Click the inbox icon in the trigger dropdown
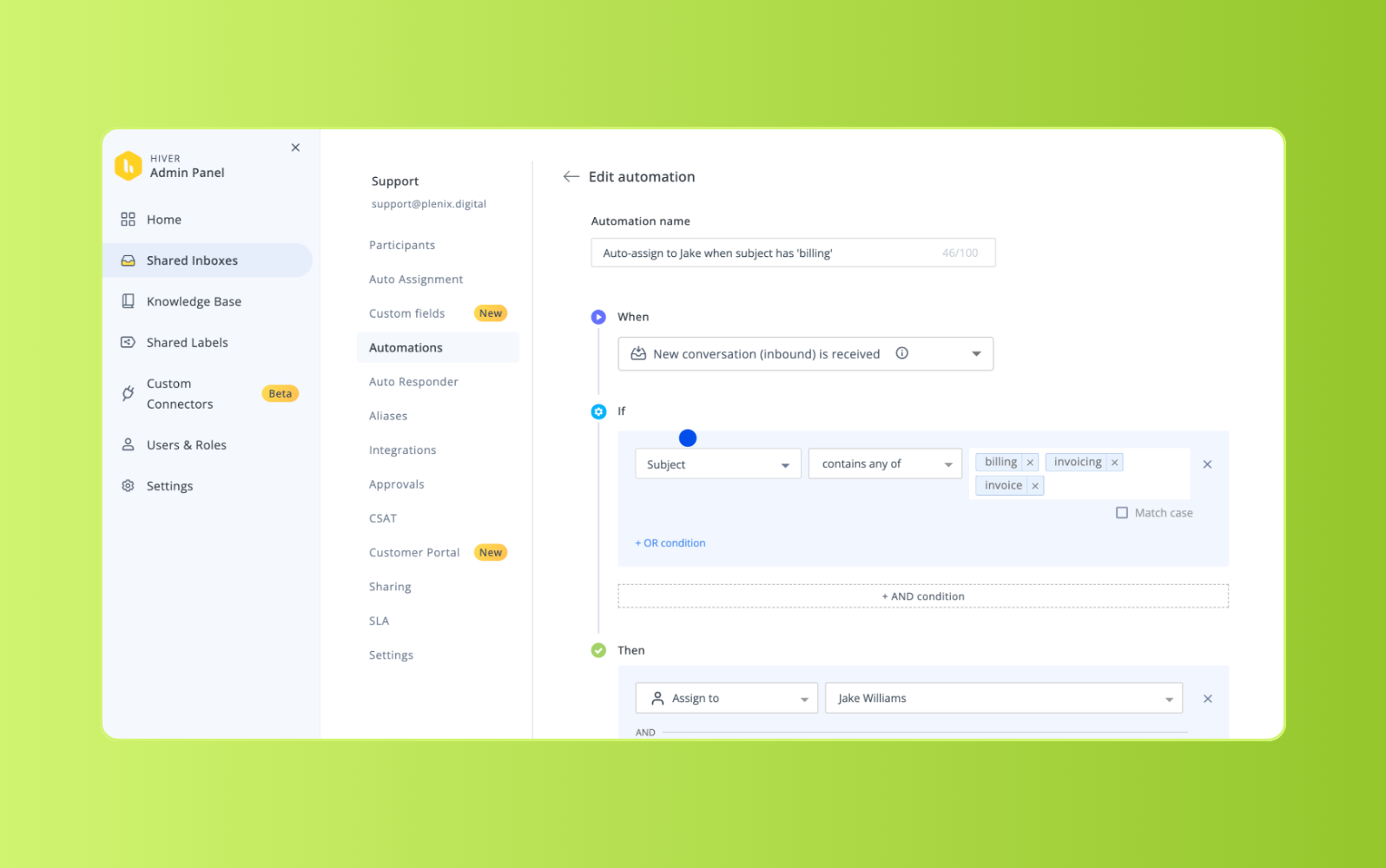This screenshot has height=868, width=1386. [638, 353]
